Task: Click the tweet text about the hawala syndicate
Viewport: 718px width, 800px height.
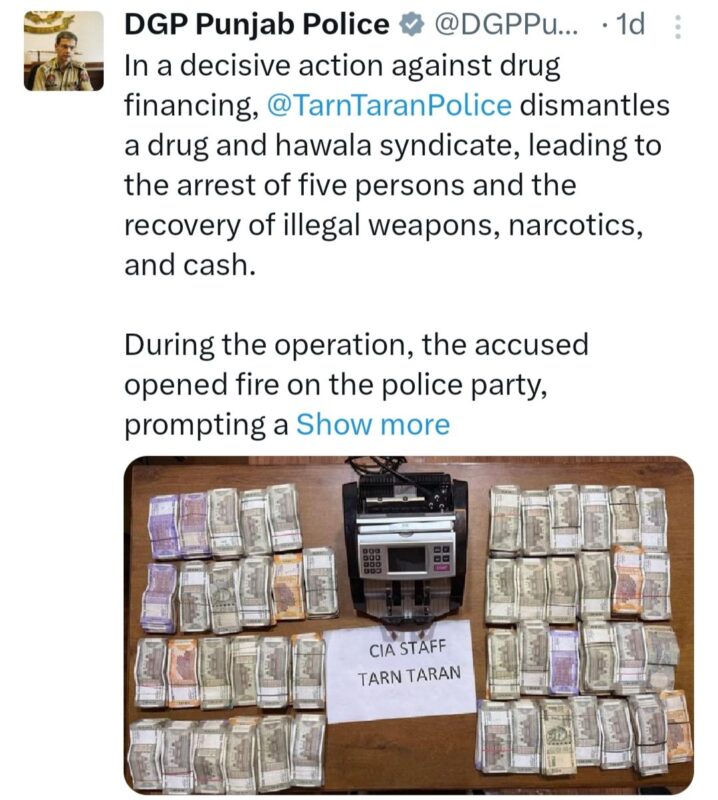Action: click(397, 165)
